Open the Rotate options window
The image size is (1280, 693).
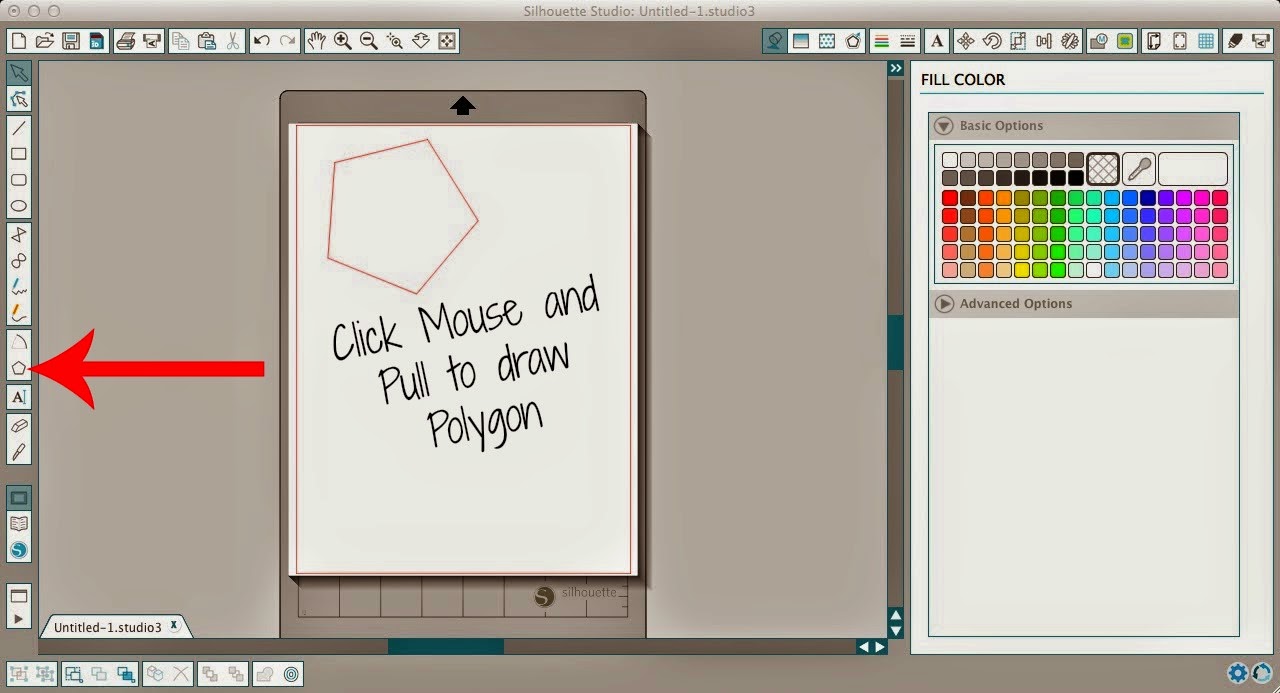pos(993,41)
